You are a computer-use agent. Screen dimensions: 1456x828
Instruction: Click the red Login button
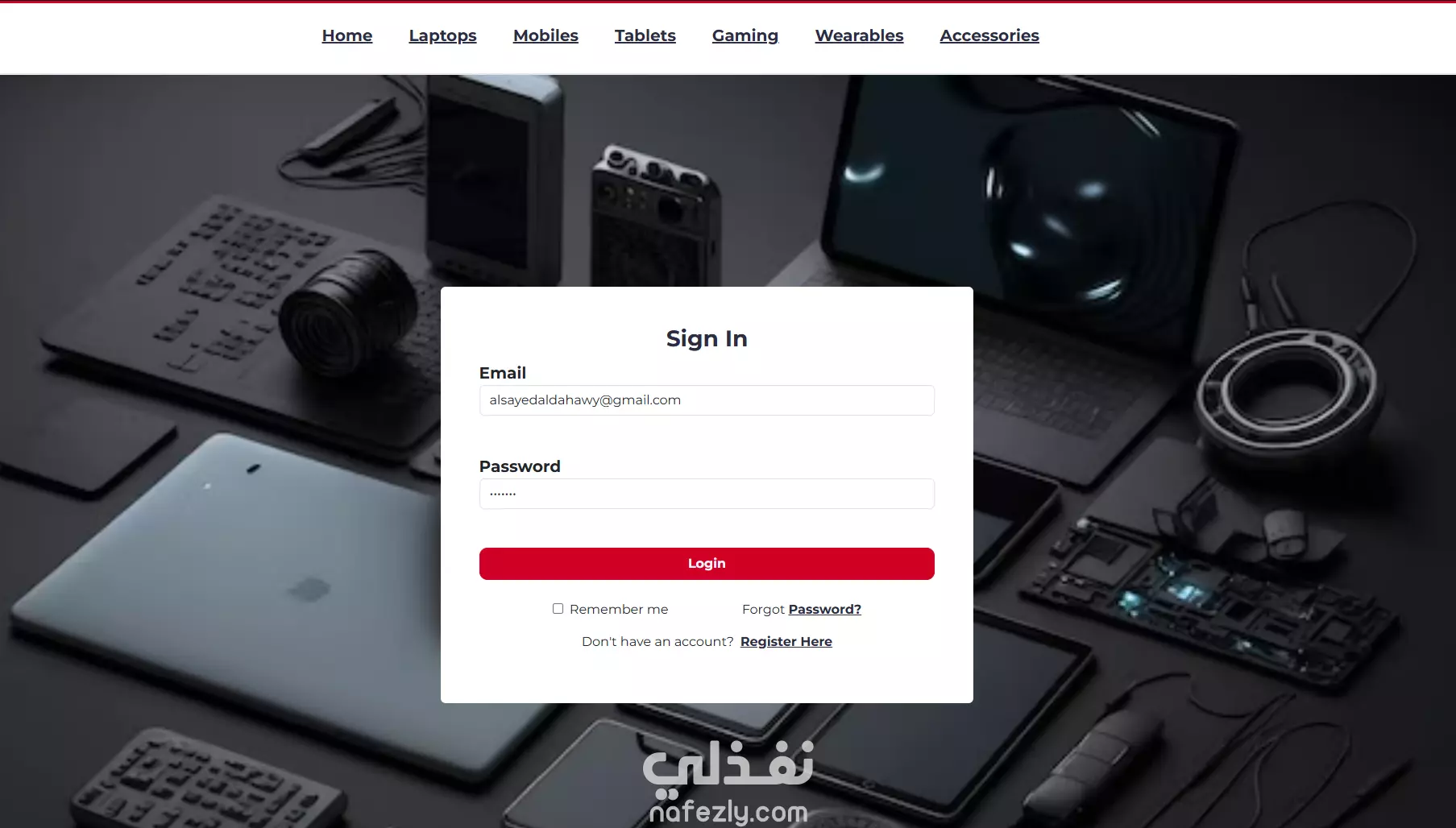coord(707,564)
